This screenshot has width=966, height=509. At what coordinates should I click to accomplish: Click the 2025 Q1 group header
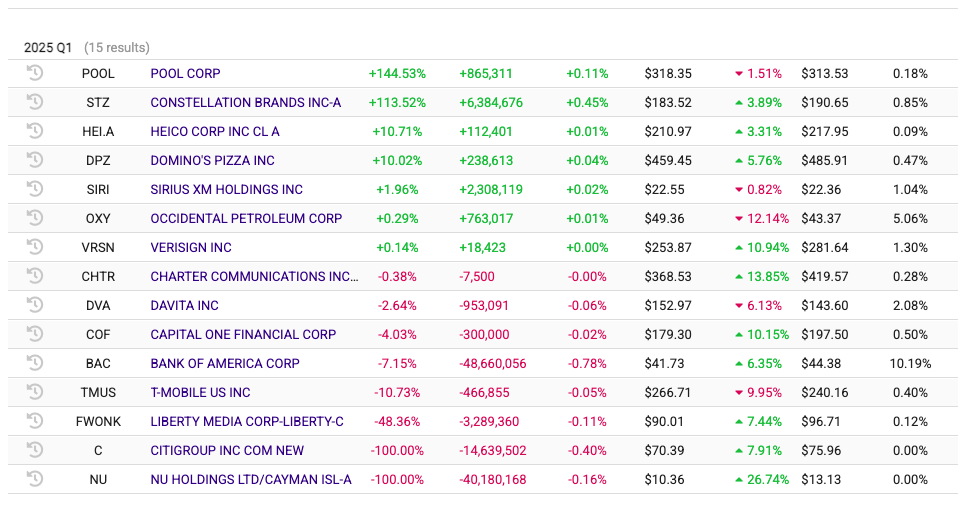point(47,47)
